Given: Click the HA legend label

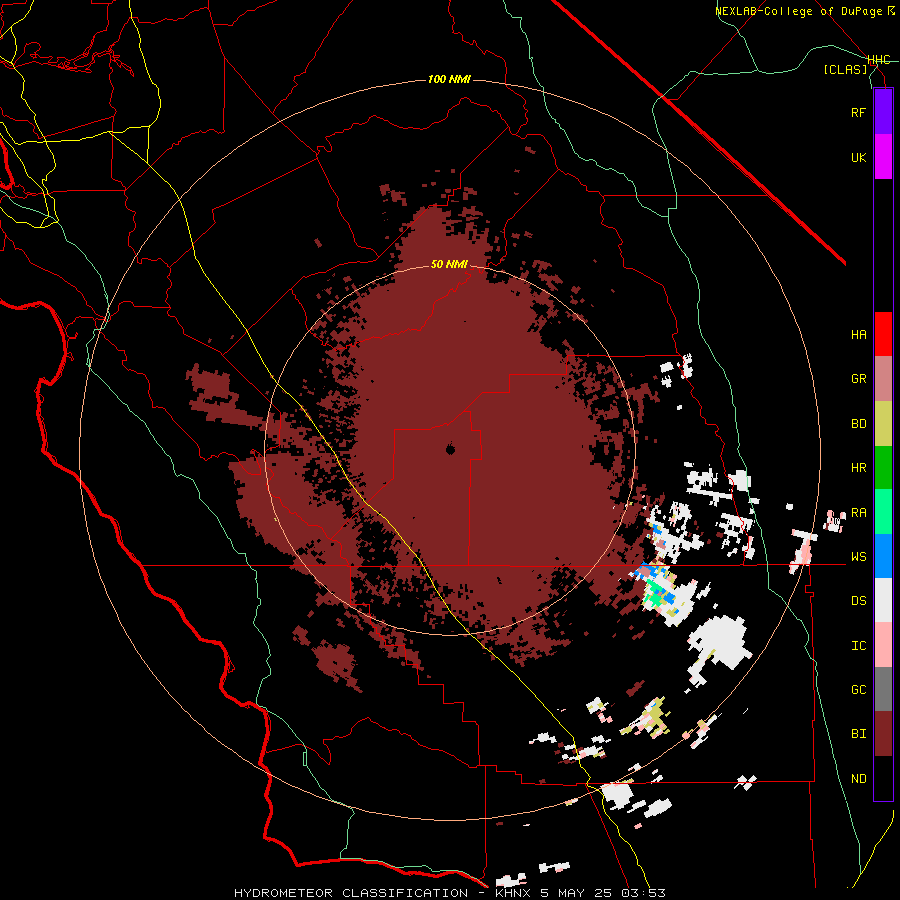Looking at the screenshot, I should [858, 335].
